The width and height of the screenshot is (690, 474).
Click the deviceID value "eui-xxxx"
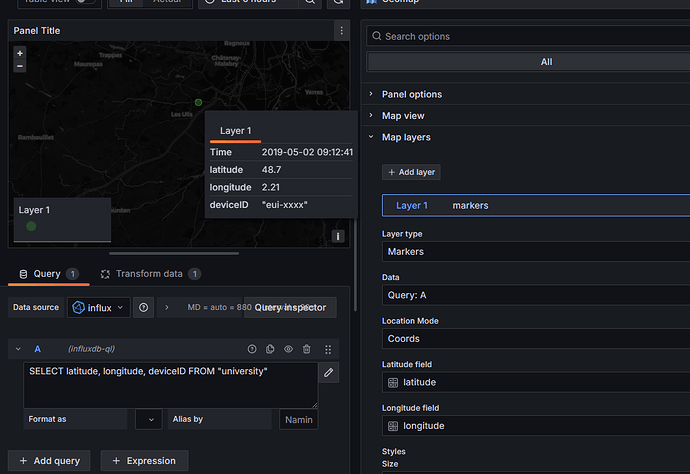click(x=284, y=205)
